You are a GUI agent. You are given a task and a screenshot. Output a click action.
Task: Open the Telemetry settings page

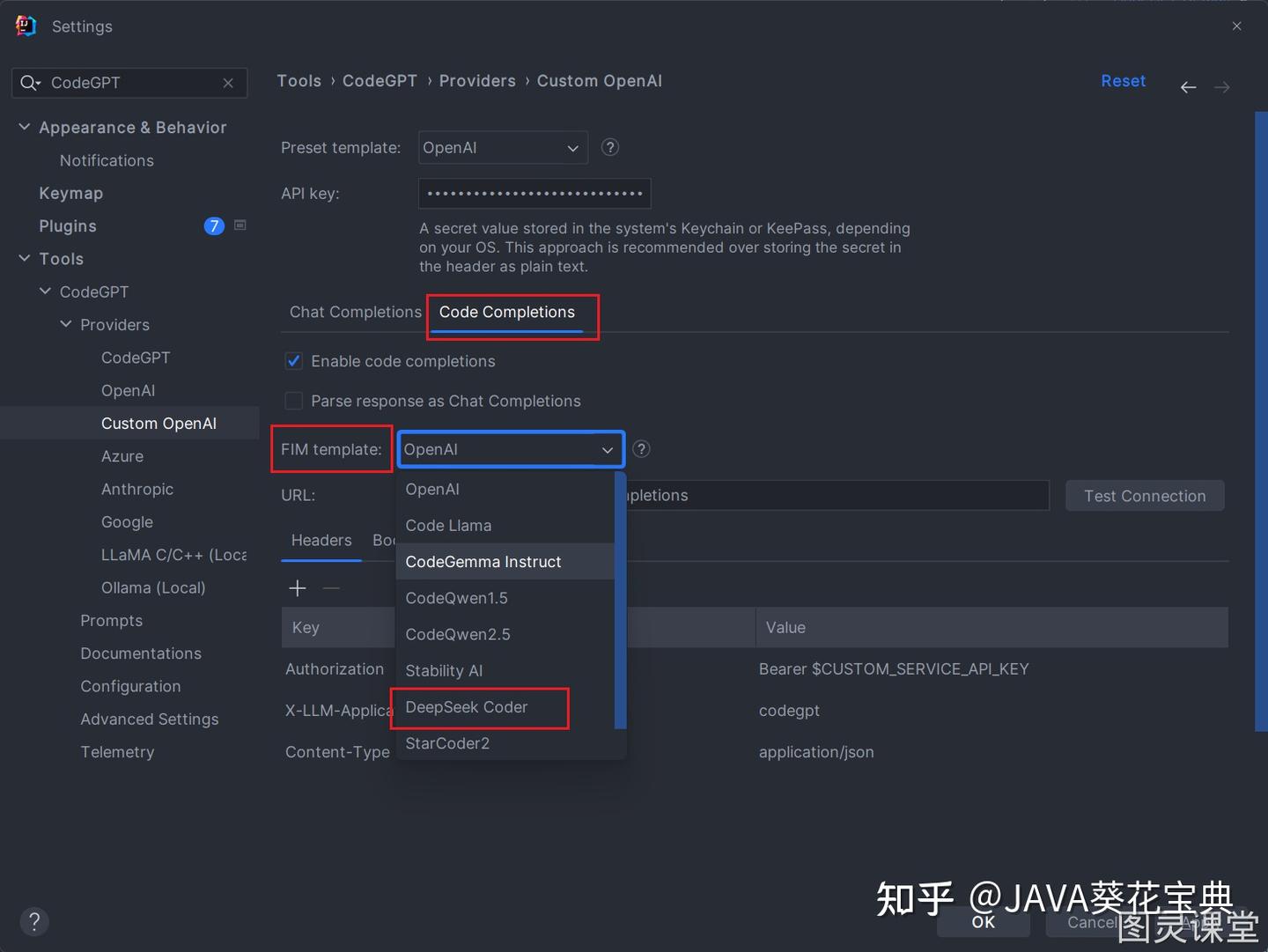tap(117, 752)
